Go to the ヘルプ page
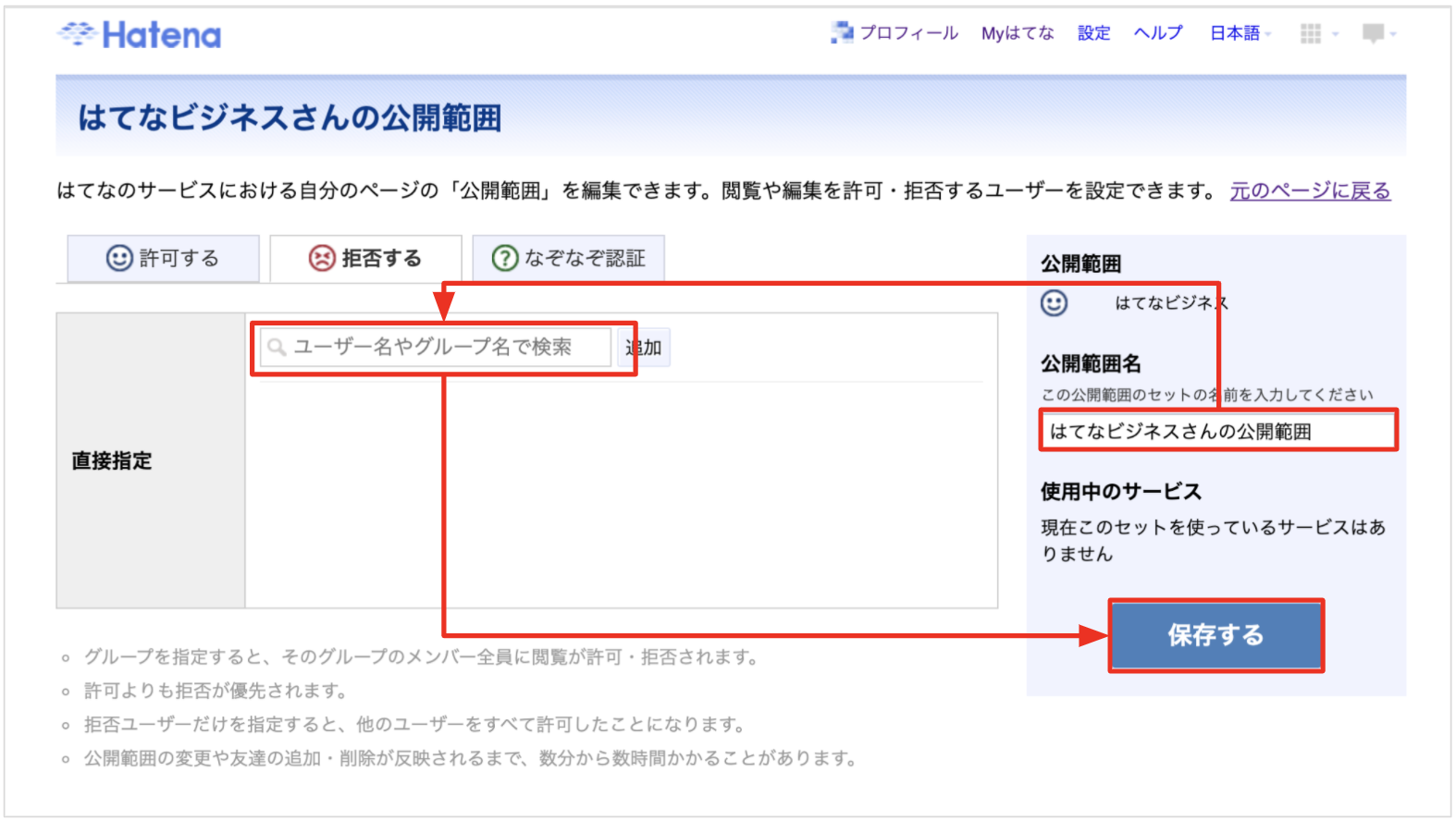The width and height of the screenshot is (1456, 821). click(x=1158, y=33)
